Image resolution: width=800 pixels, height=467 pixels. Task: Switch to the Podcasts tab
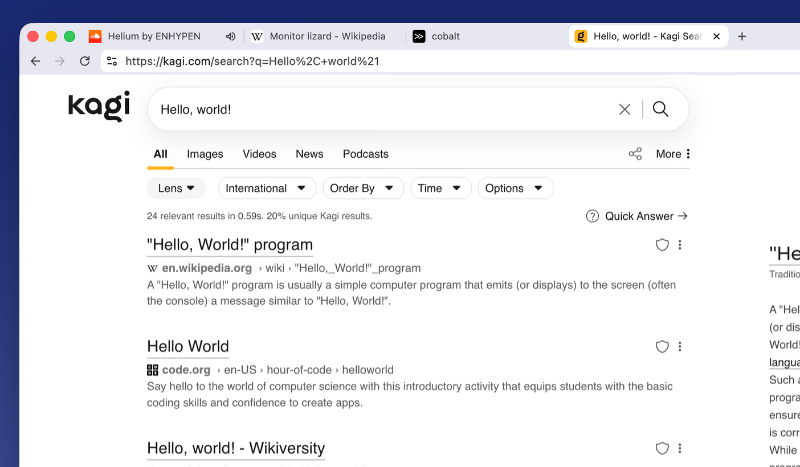pyautogui.click(x=365, y=154)
